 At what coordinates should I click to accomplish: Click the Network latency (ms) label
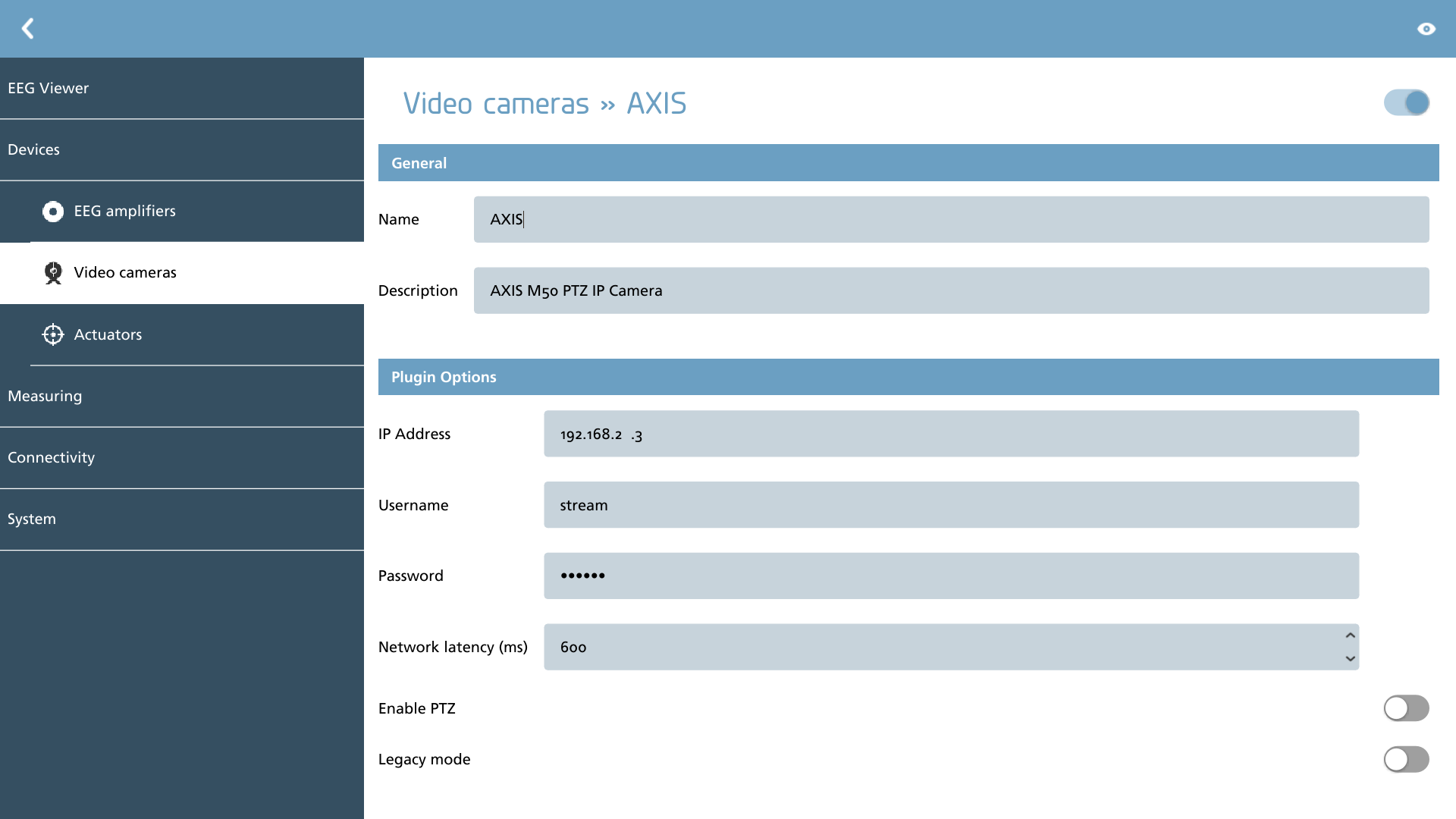pyautogui.click(x=453, y=647)
